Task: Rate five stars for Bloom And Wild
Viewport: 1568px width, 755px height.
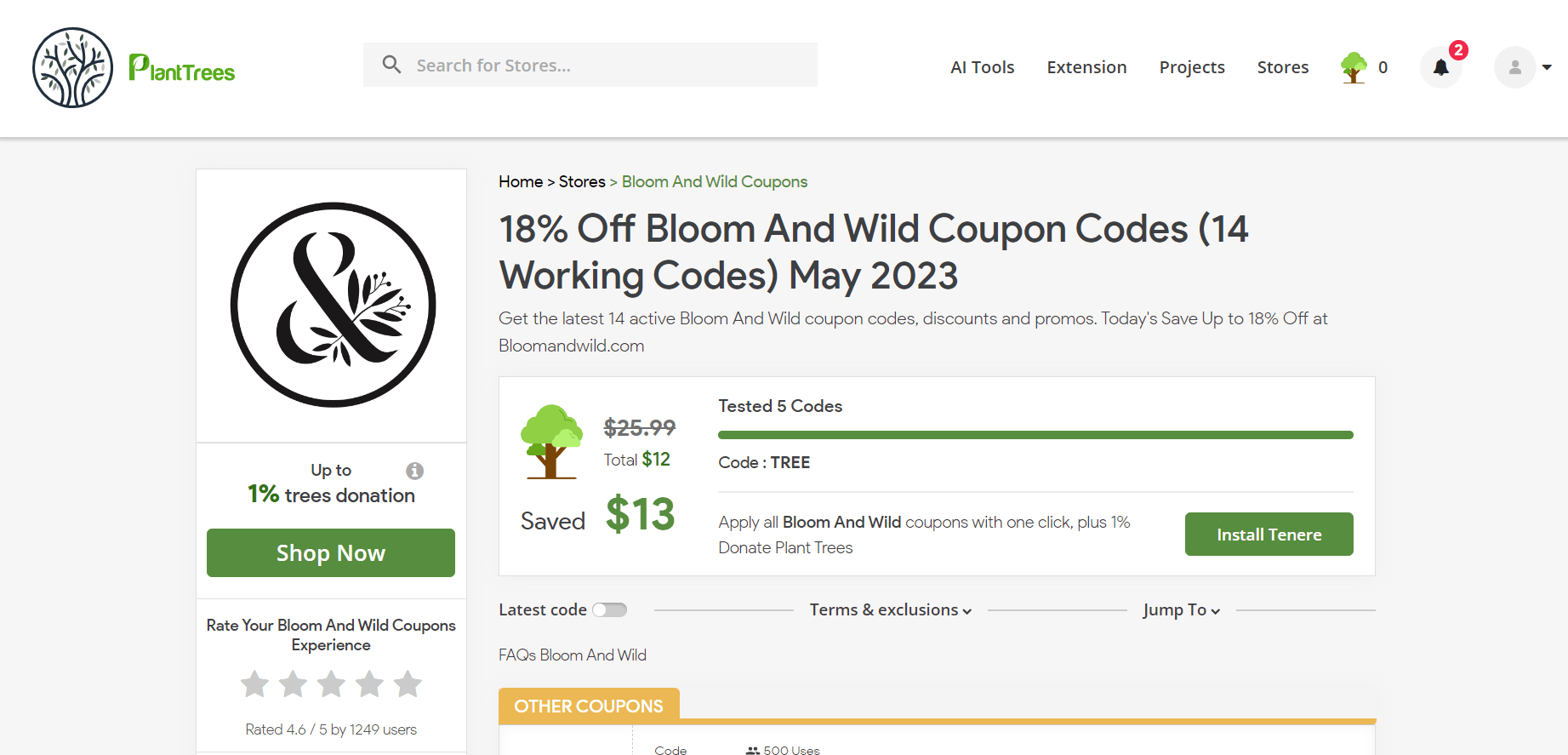Action: [408, 684]
